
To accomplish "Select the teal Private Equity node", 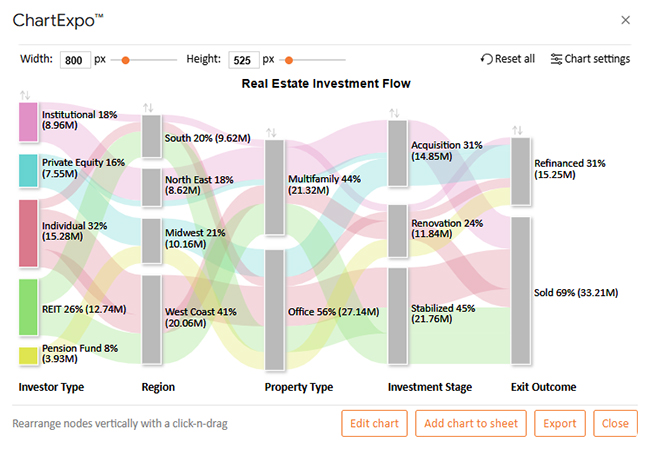I will (28, 170).
